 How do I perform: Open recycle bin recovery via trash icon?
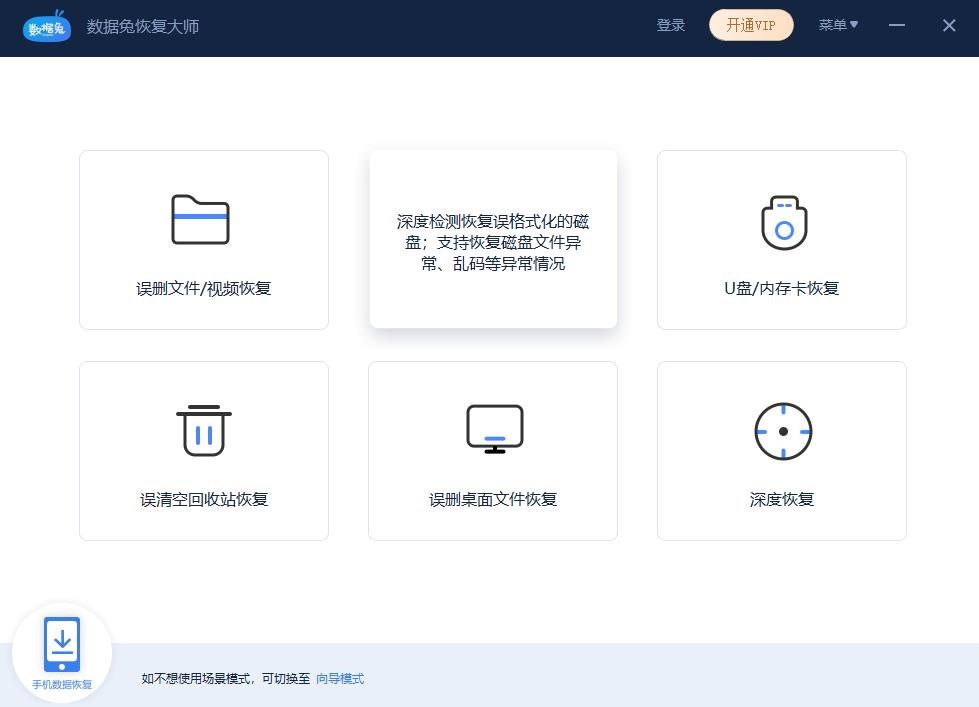[203, 430]
